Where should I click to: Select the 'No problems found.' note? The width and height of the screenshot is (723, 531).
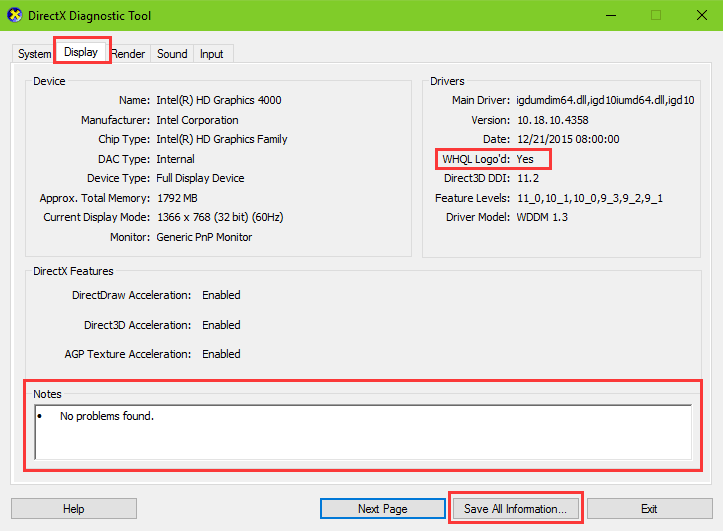pos(107,416)
